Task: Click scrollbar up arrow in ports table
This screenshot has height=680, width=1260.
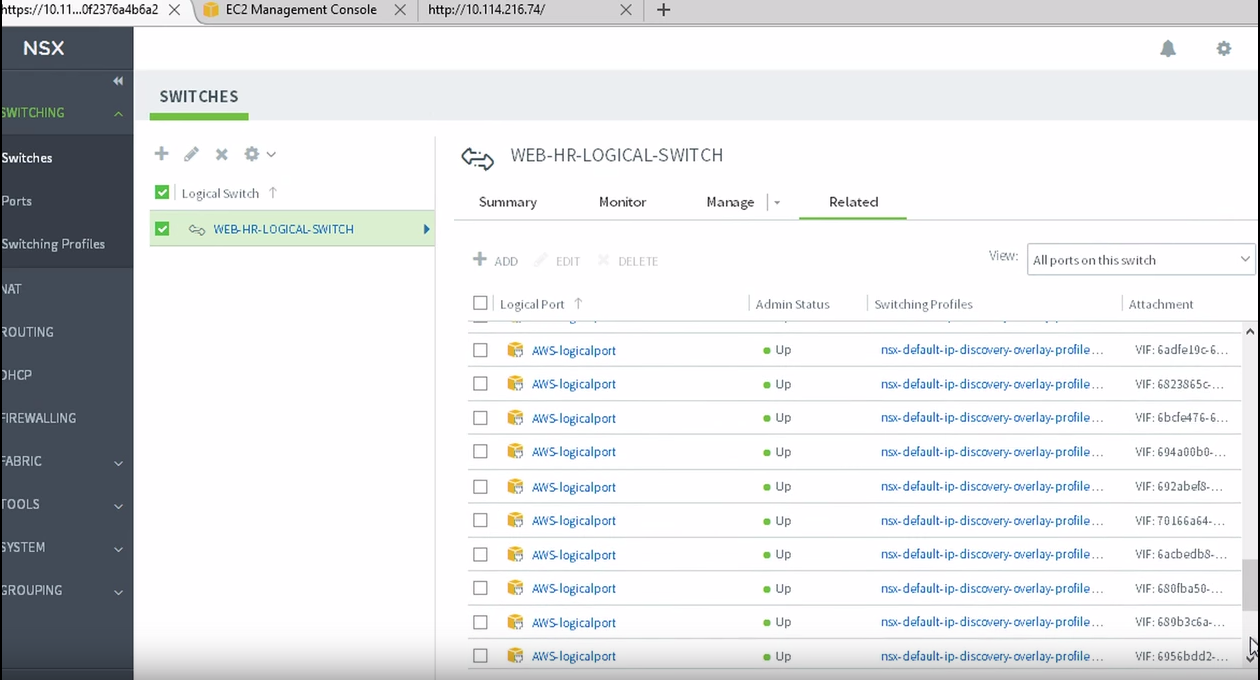Action: [x=1250, y=330]
